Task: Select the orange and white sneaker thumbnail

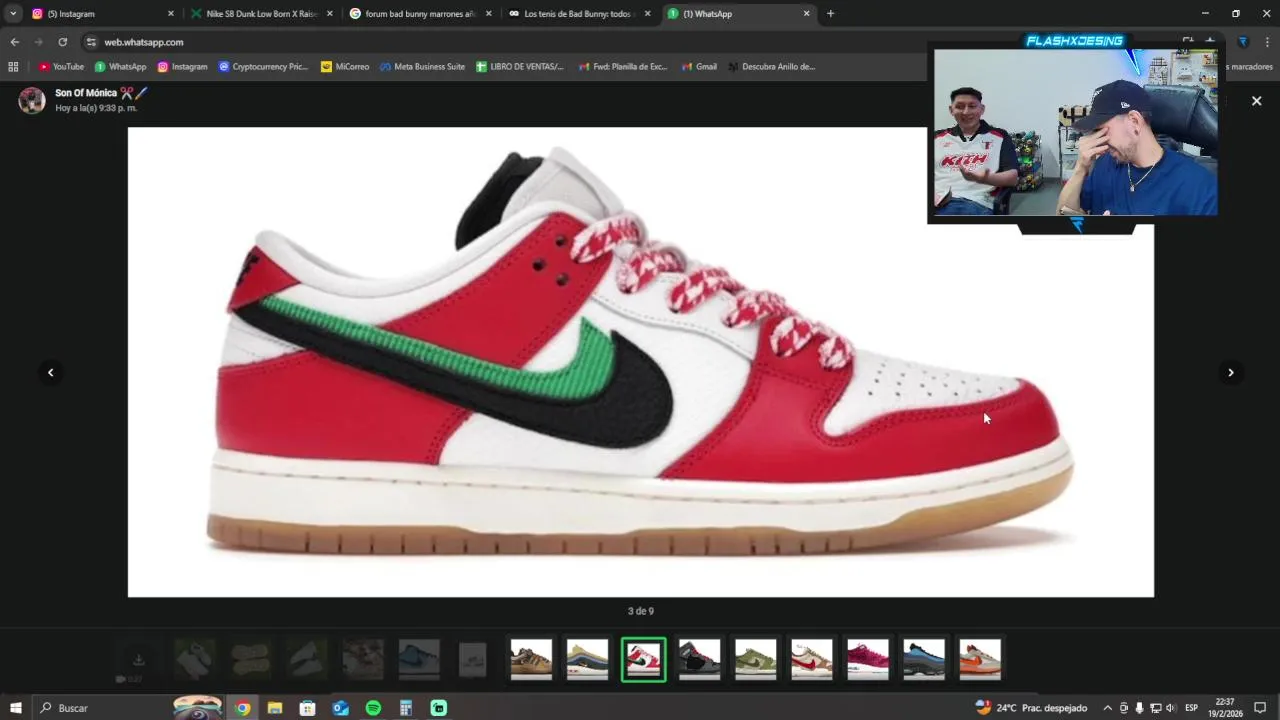Action: pos(979,660)
